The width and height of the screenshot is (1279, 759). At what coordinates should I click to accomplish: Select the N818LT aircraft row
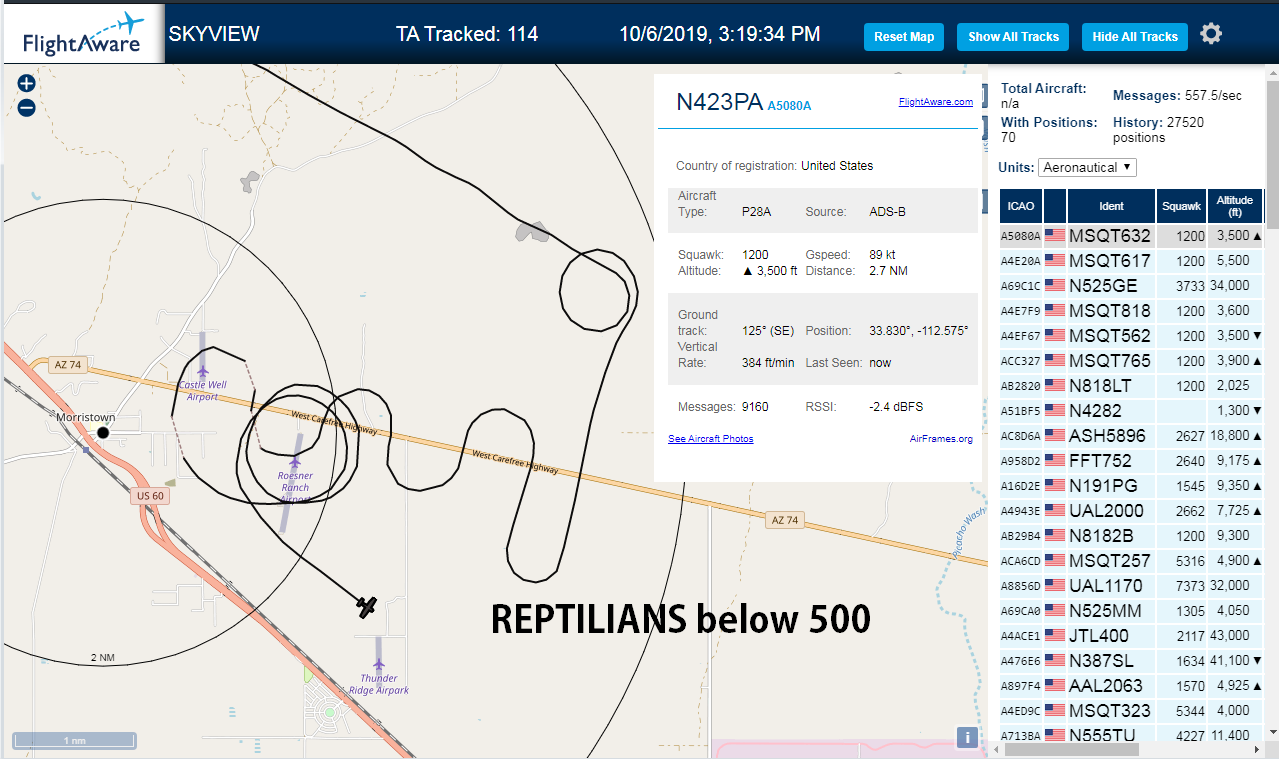click(x=1132, y=386)
